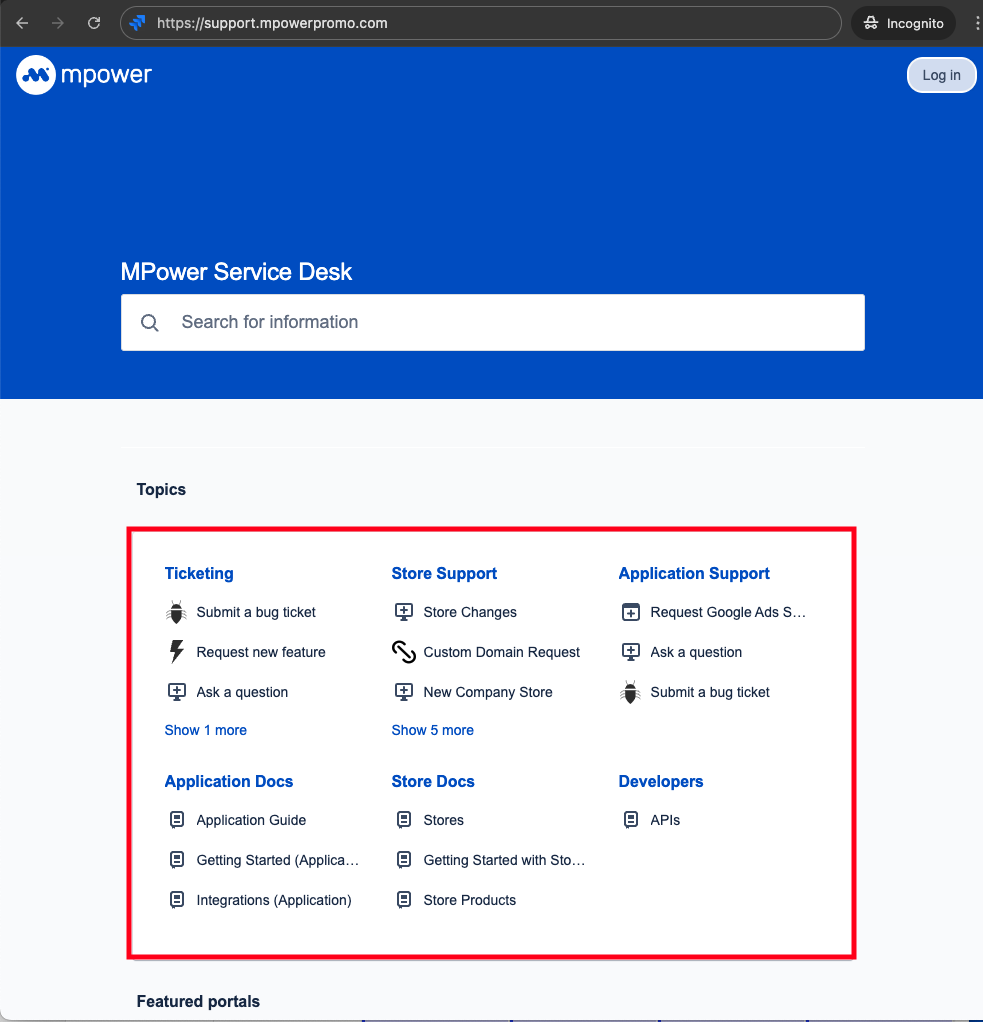Click the document icon beside Store Products
983x1022 pixels.
point(403,900)
